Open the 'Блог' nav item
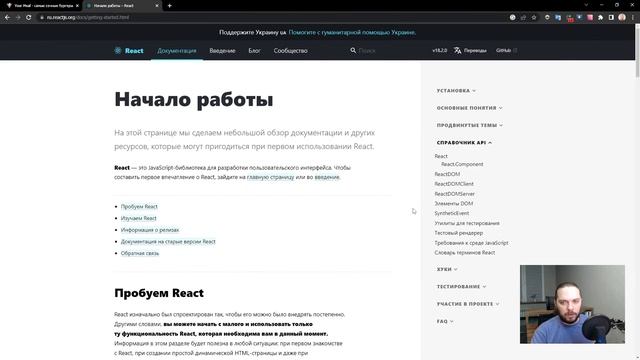This screenshot has height=360, width=640. (x=254, y=51)
